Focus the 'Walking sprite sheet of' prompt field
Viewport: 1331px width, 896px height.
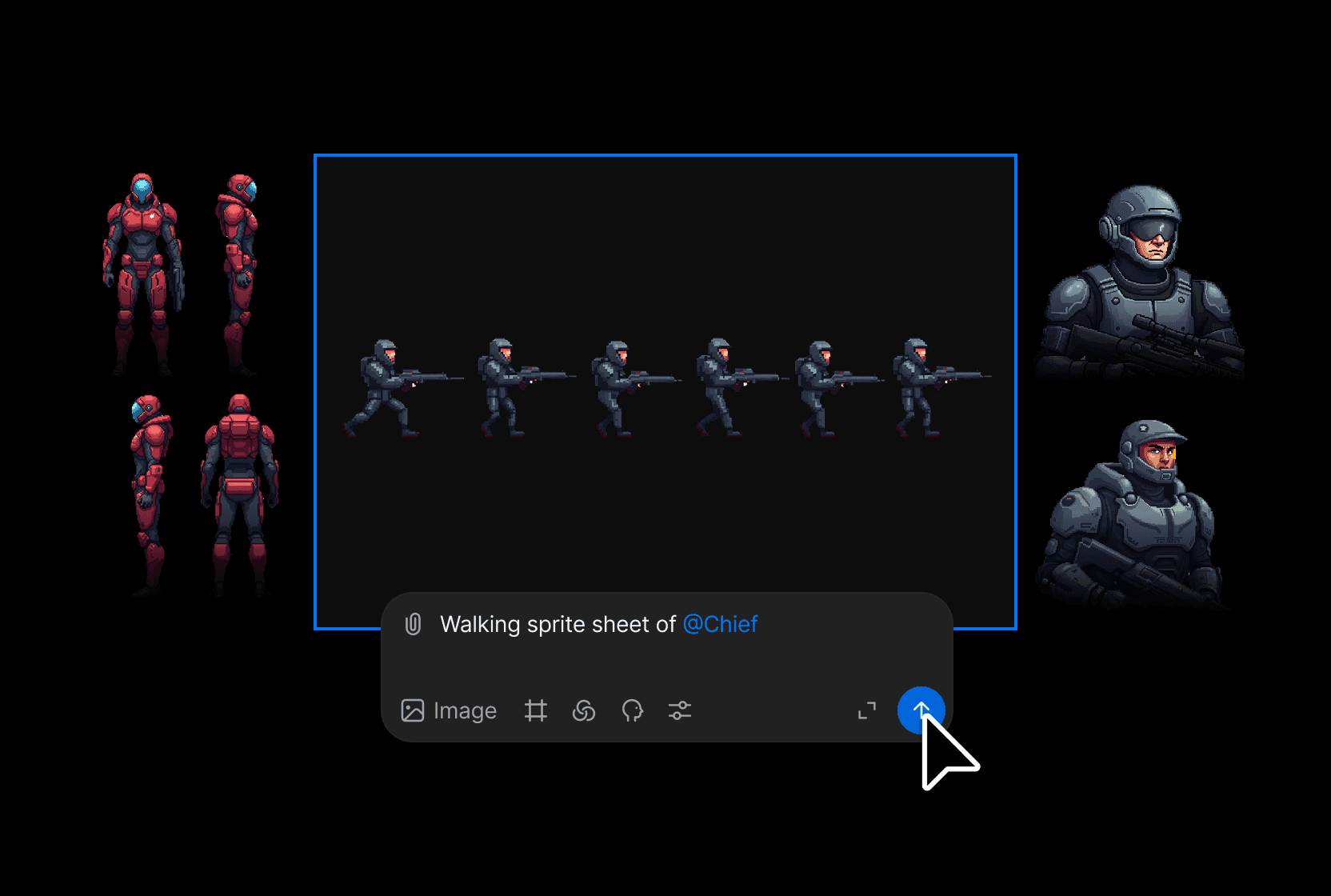coord(558,624)
